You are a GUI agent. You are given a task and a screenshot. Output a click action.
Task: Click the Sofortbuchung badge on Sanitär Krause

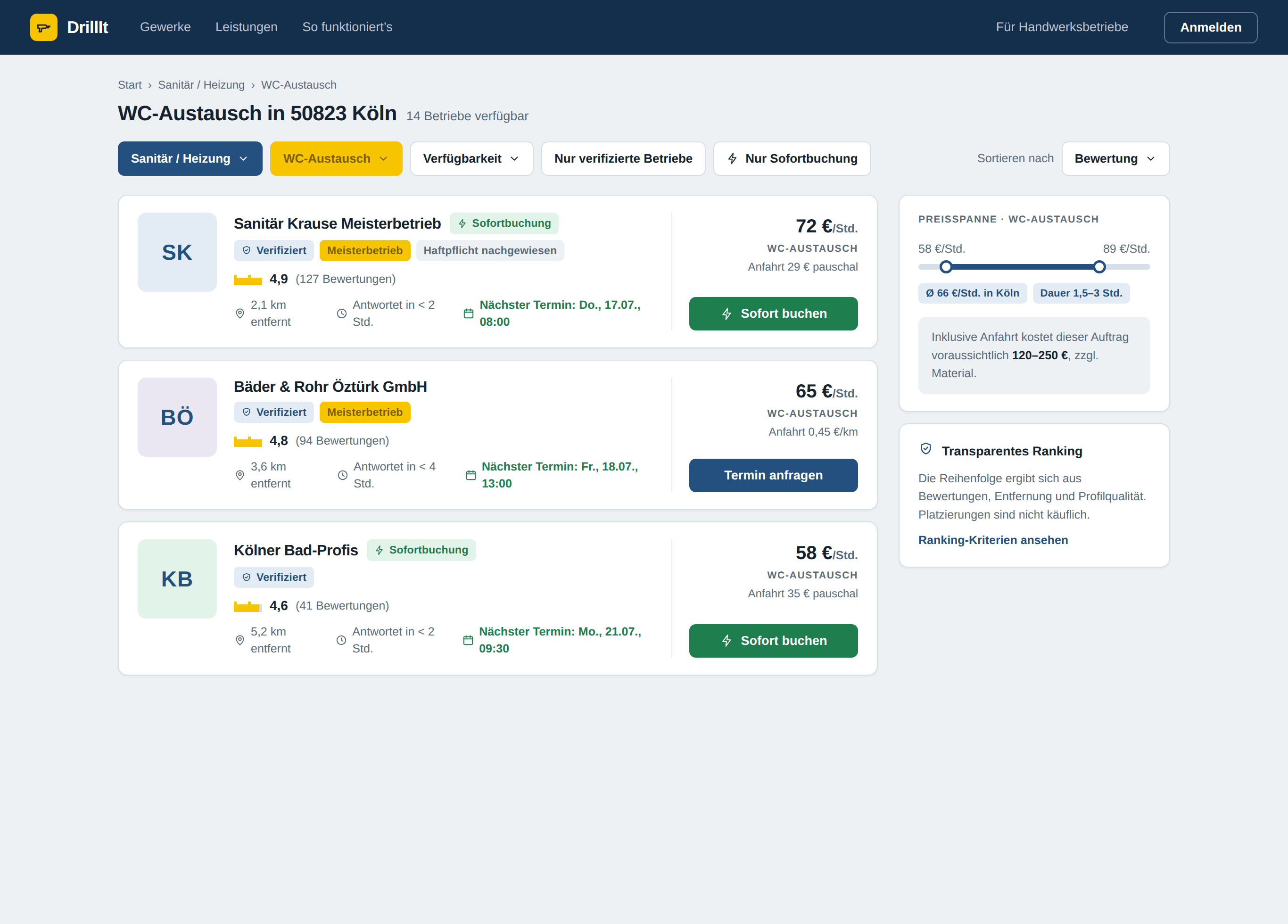tap(504, 223)
